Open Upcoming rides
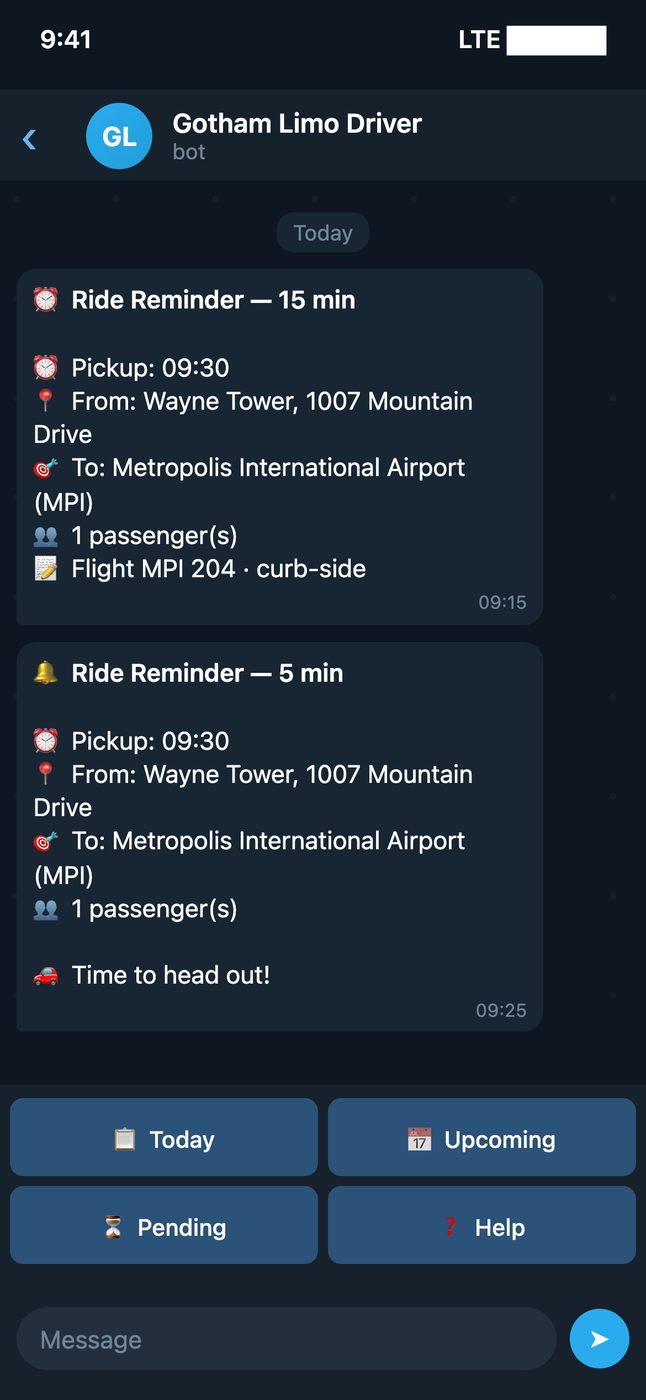This screenshot has height=1400, width=646. click(482, 1138)
